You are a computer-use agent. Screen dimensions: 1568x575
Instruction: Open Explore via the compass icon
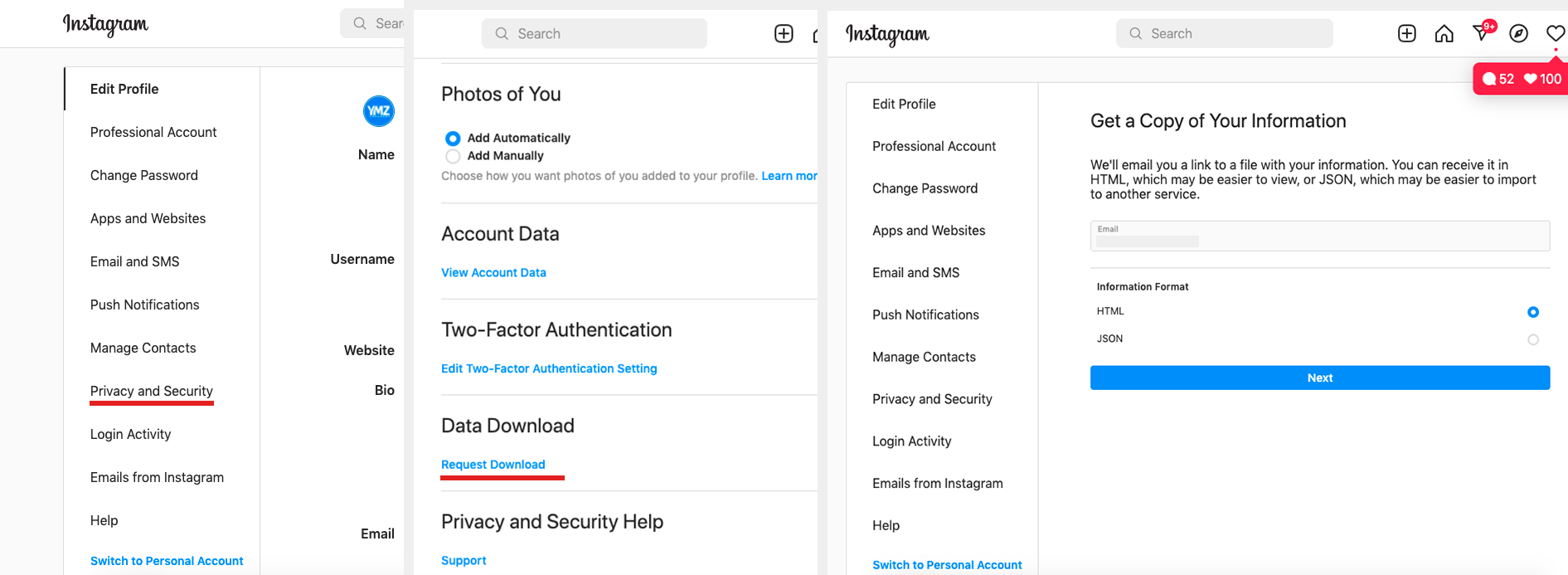click(x=1519, y=33)
